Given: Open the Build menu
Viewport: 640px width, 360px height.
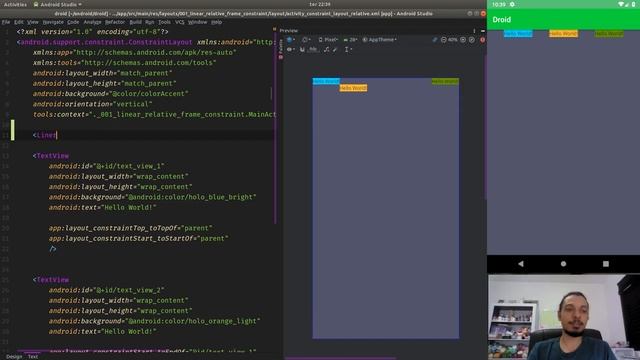Looking at the screenshot, I should [136, 22].
